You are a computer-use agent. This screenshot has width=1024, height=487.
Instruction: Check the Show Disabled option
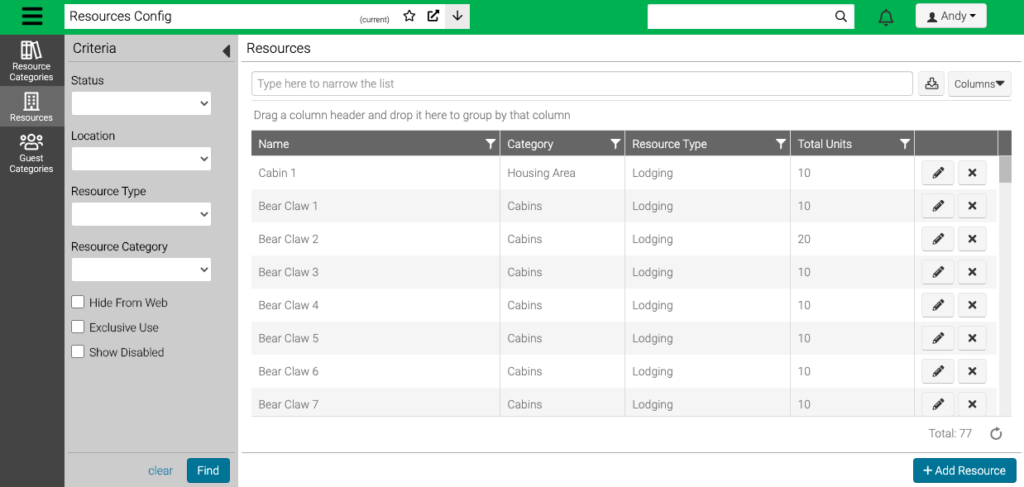click(x=78, y=352)
